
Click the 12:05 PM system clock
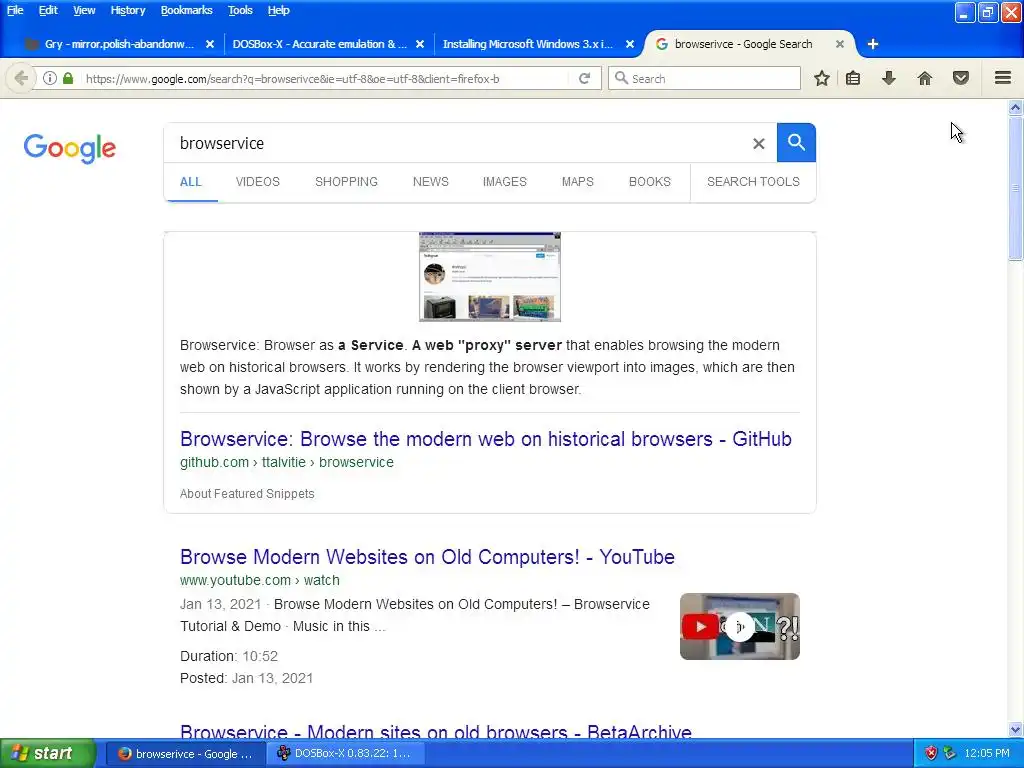click(x=986, y=753)
